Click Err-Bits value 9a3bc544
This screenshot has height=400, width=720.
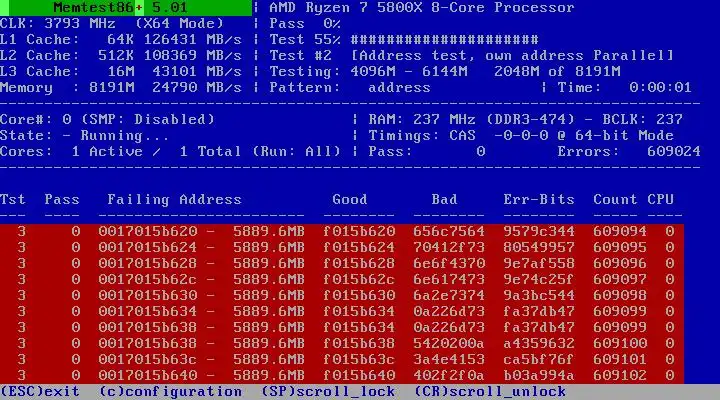[x=539, y=295]
